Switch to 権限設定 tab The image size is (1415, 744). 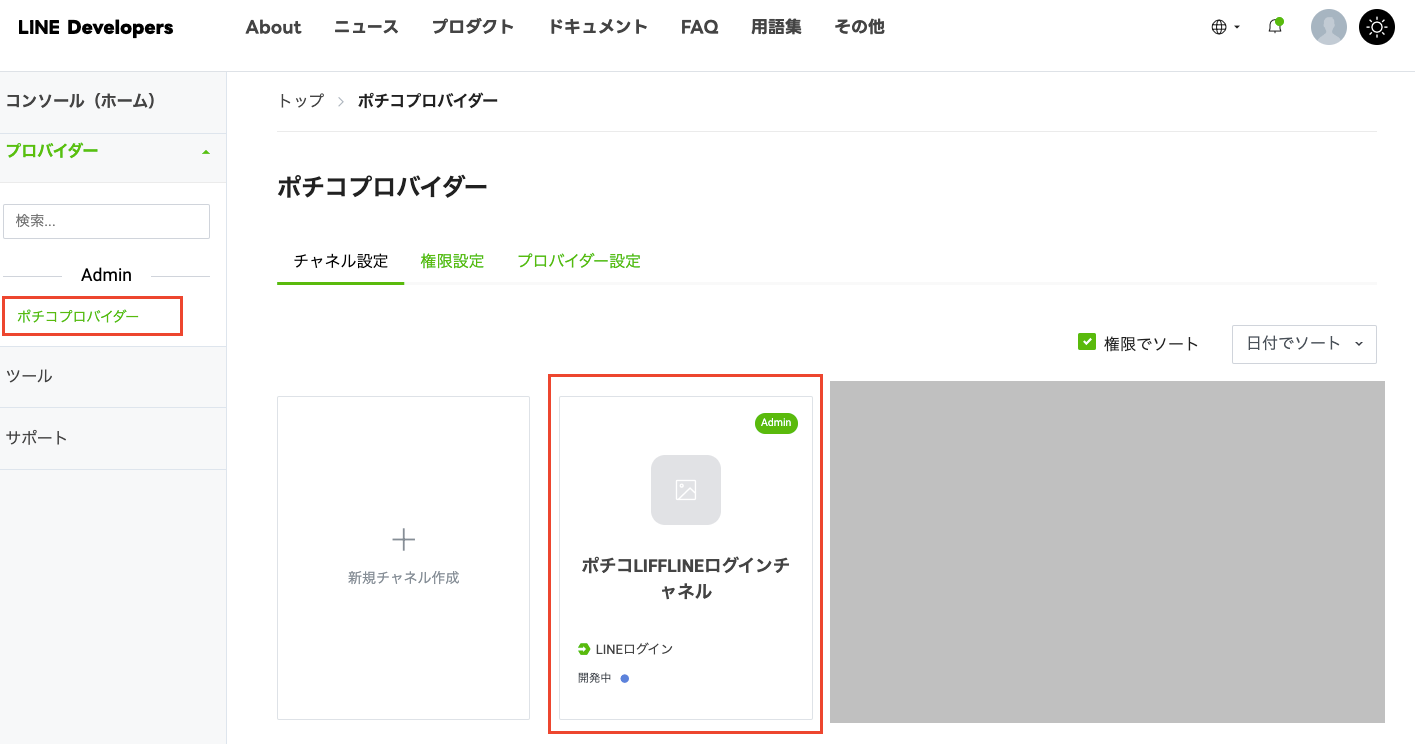(452, 261)
